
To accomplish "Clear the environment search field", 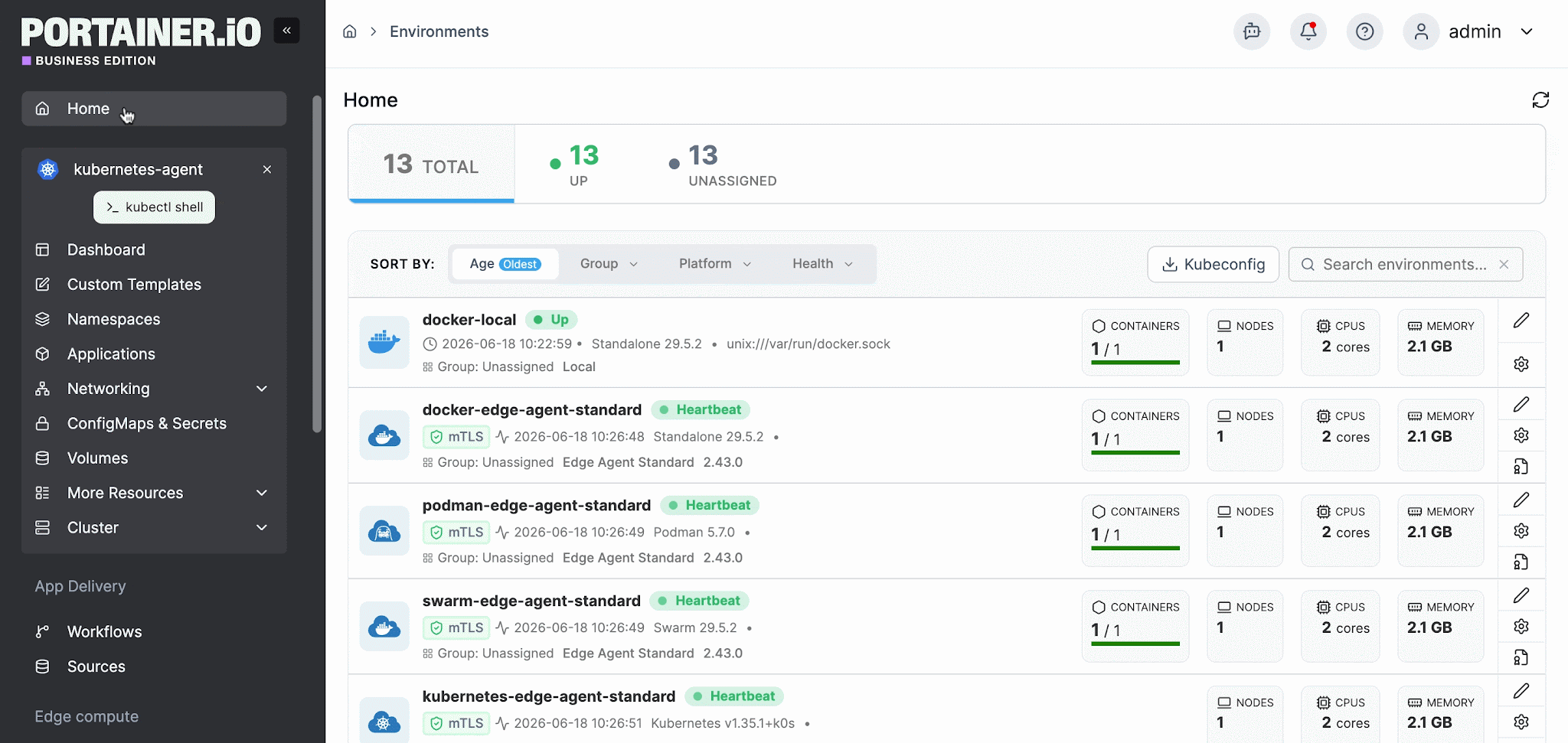I will (x=1504, y=264).
